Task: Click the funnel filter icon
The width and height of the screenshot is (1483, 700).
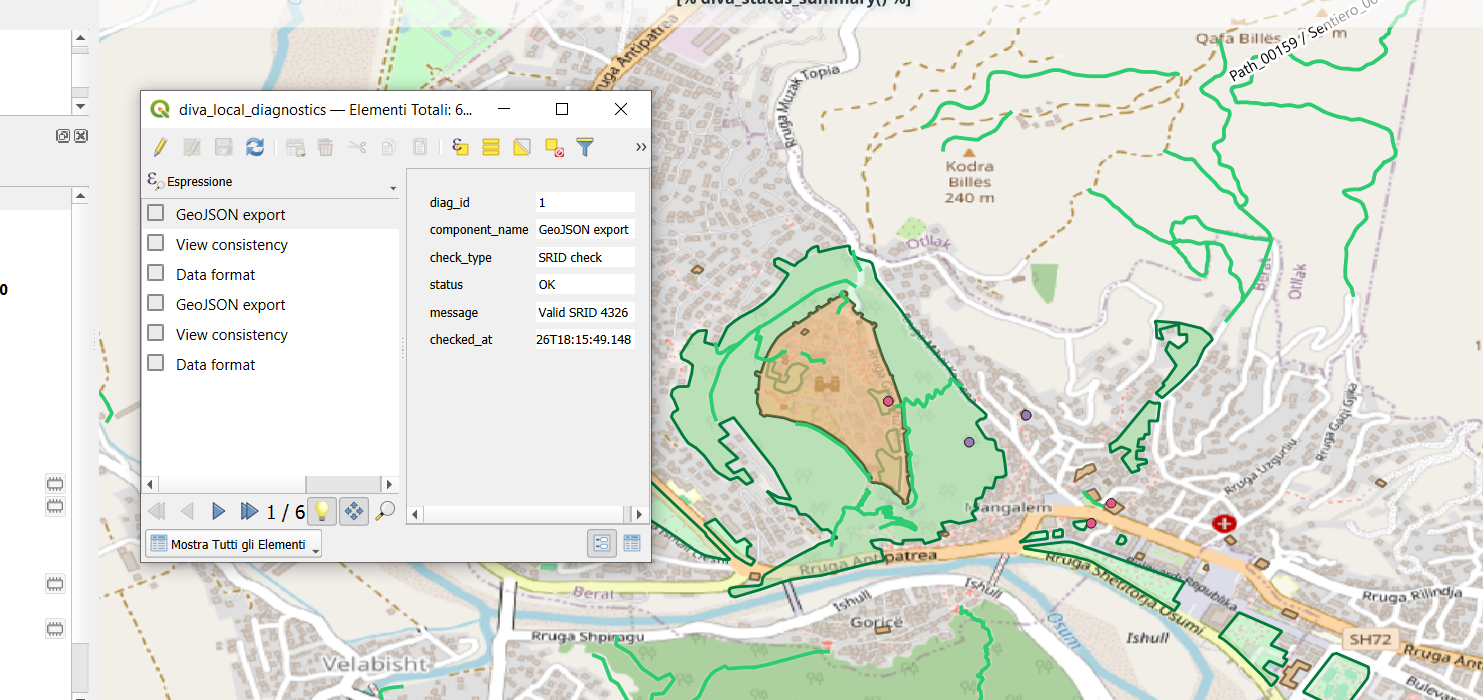Action: [x=585, y=148]
